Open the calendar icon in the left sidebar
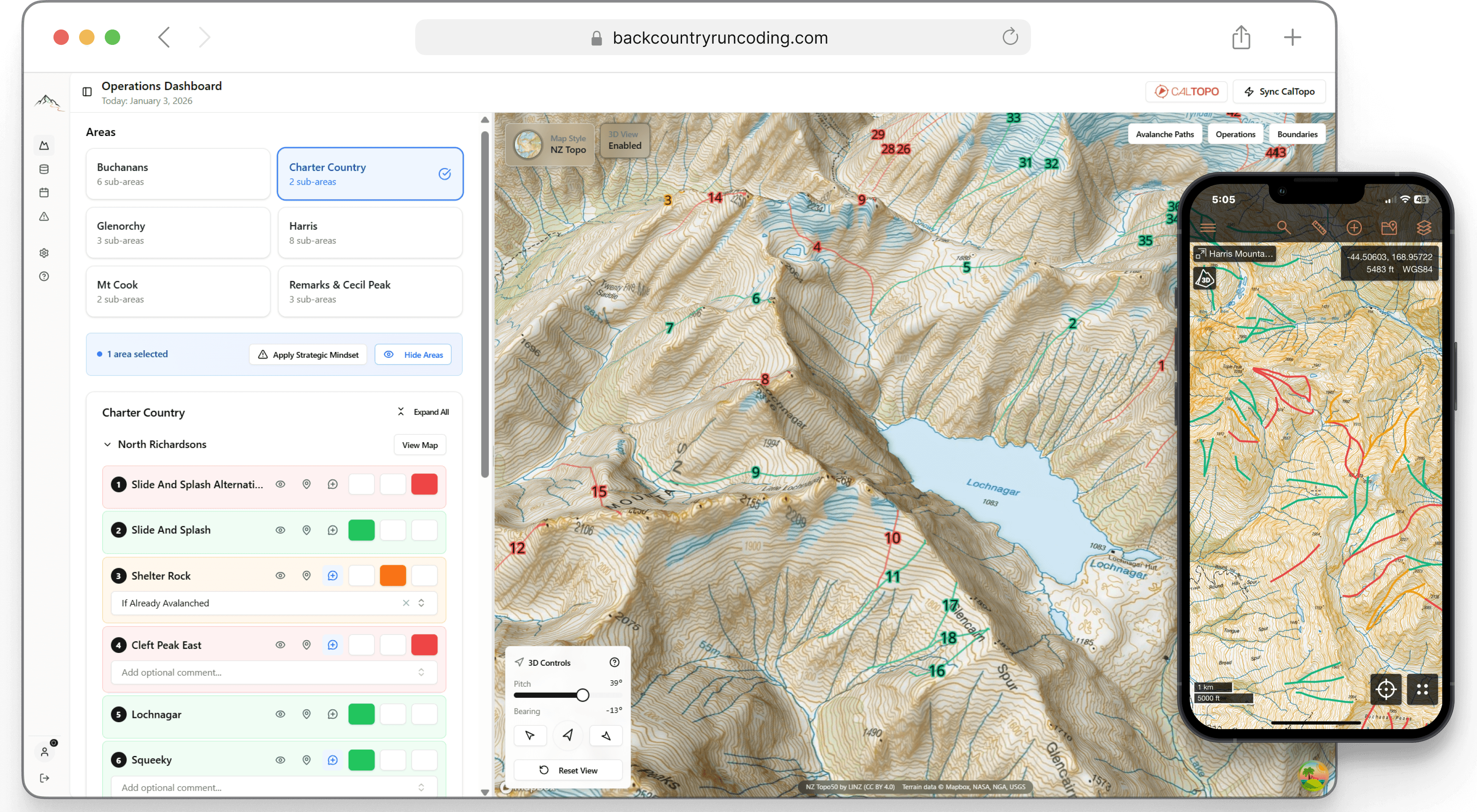 [44, 193]
